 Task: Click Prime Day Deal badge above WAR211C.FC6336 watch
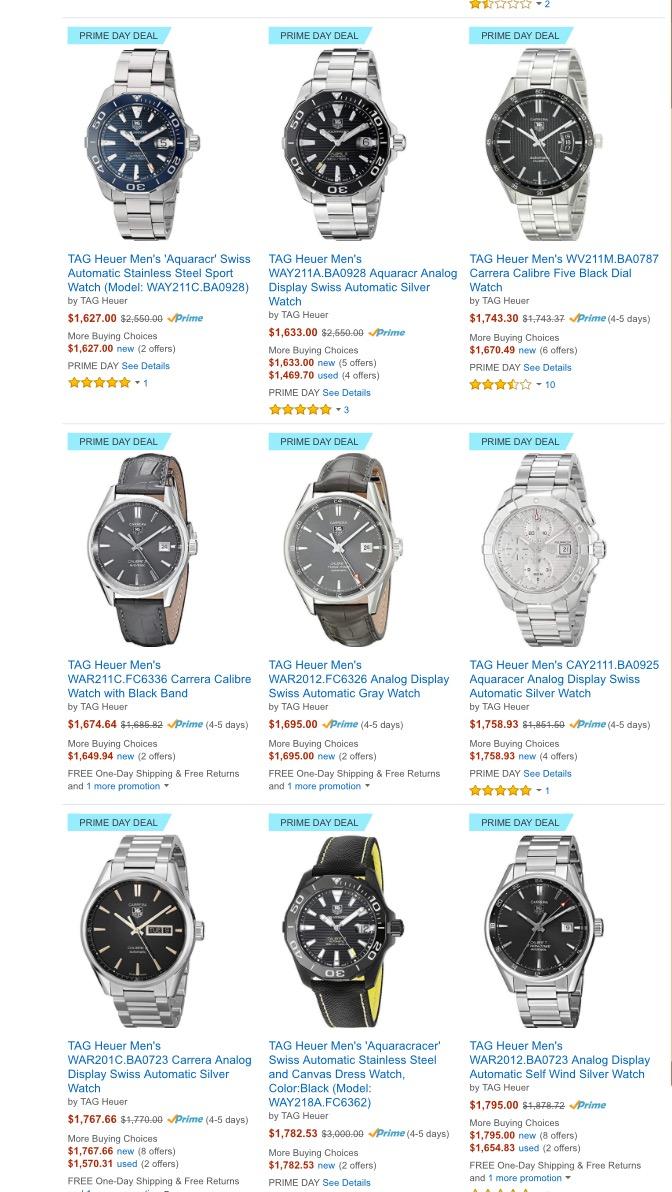(x=119, y=442)
